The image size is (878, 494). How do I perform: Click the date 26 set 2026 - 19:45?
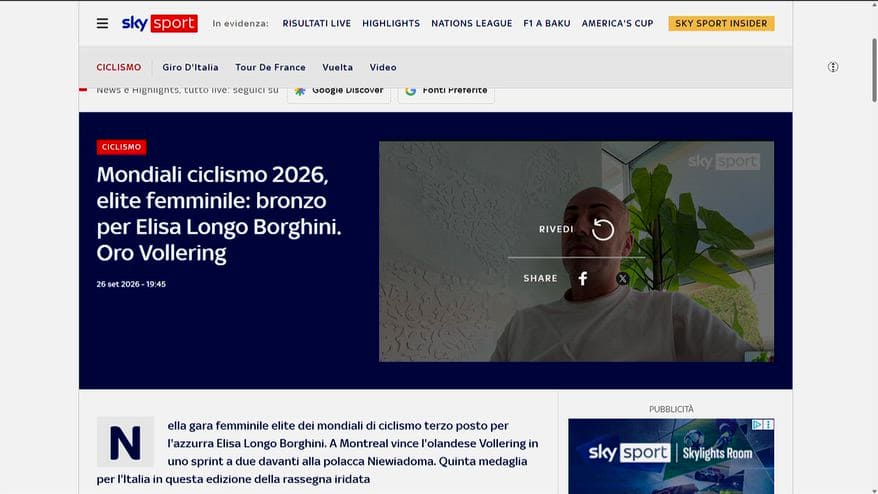point(131,284)
